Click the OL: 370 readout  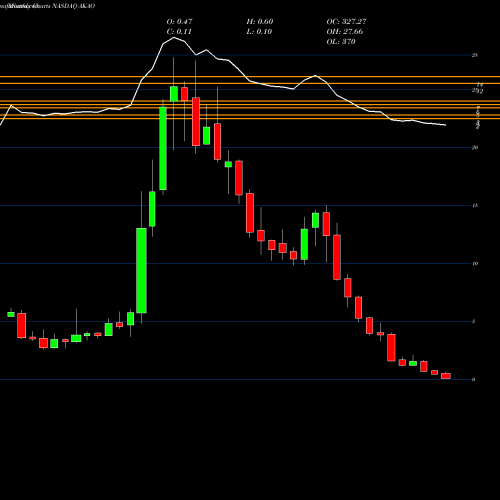[x=341, y=42]
